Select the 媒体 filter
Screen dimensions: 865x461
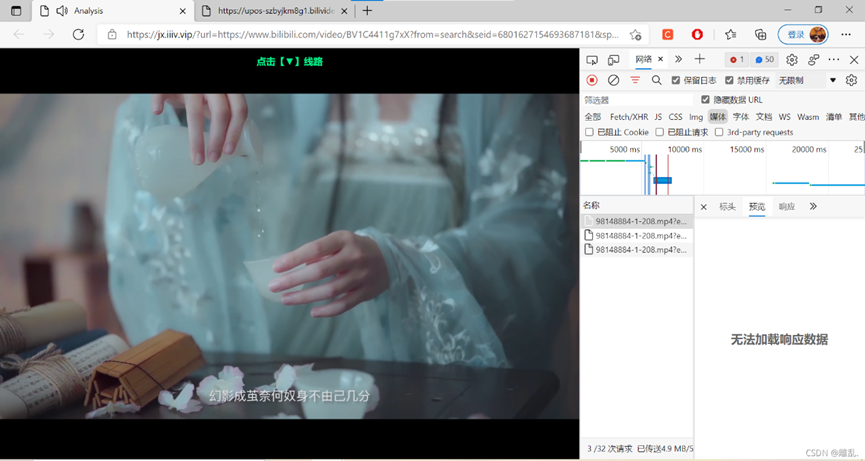pyautogui.click(x=718, y=117)
